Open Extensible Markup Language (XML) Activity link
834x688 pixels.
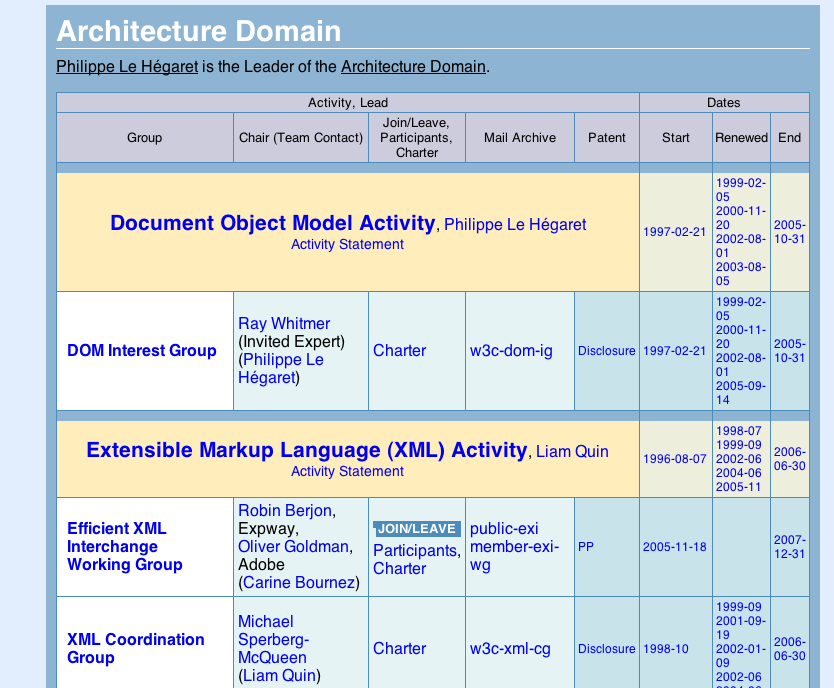[306, 450]
